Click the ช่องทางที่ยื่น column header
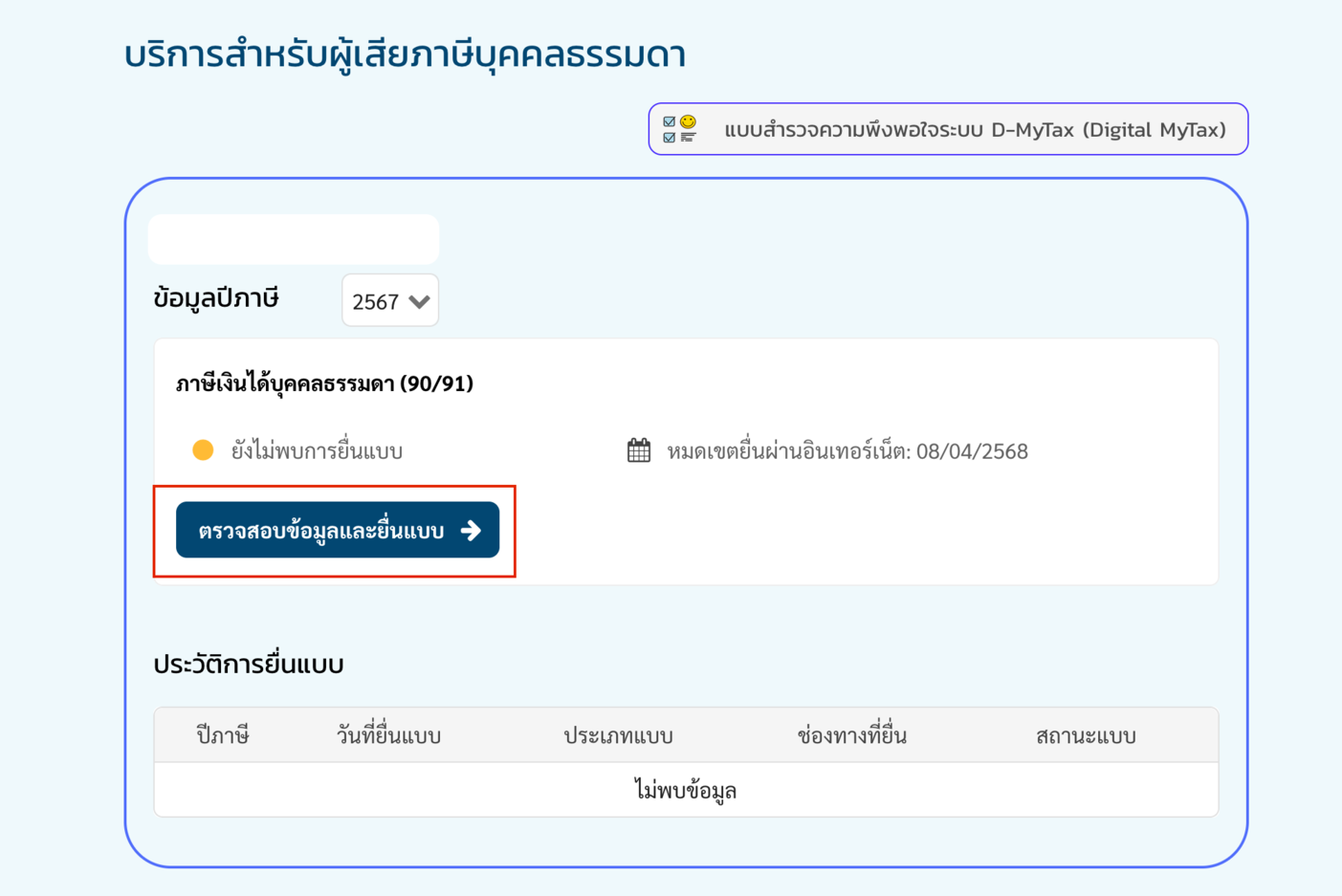Screen dimensions: 1342x896 pos(852,735)
